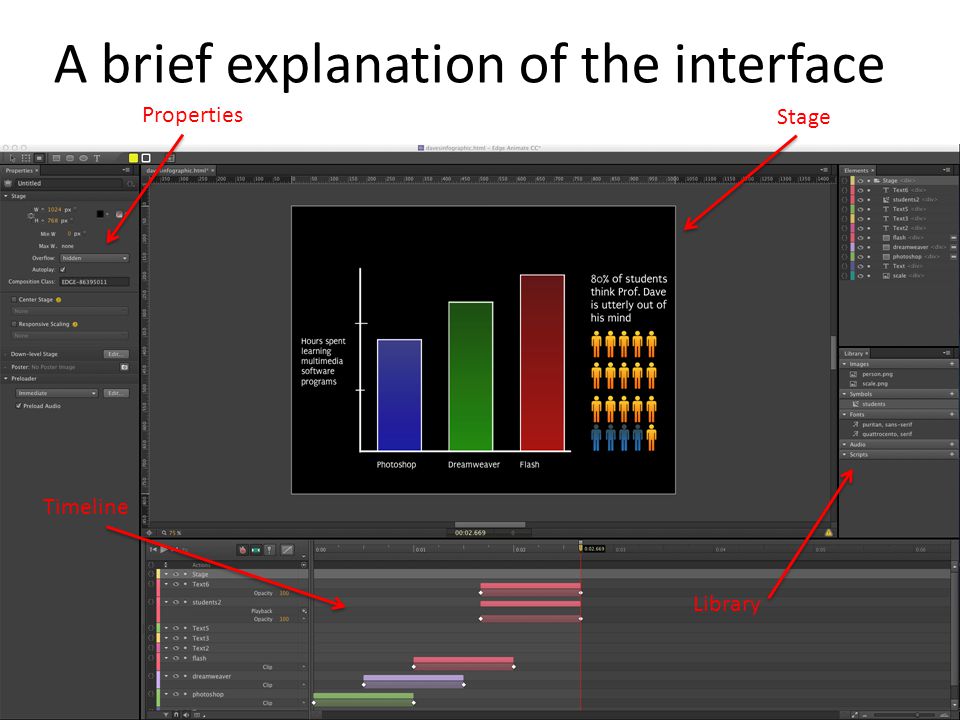
Task: Select the Rounded Rectangle tool
Action: pos(70,158)
